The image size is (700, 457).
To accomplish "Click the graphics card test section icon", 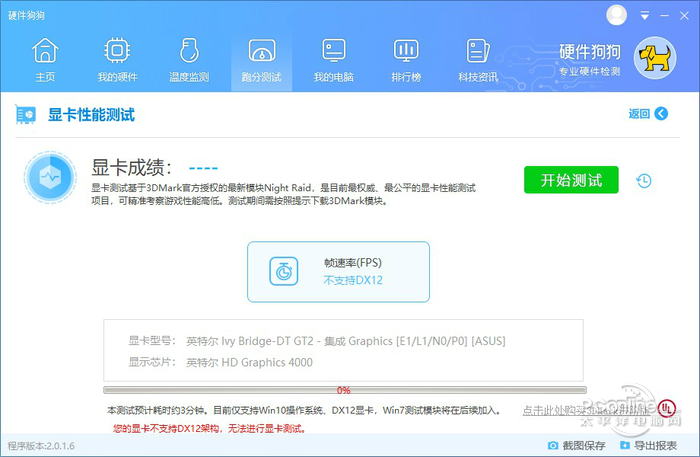I will pyautogui.click(x=25, y=114).
